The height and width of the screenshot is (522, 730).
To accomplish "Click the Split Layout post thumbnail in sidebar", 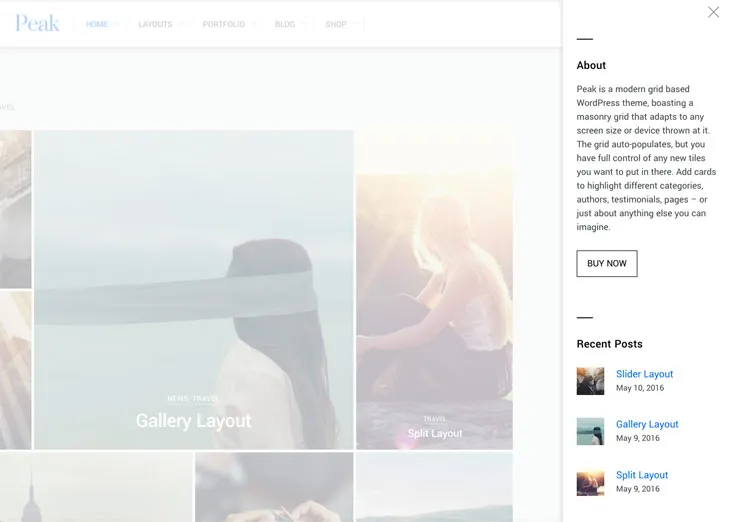I will (x=590, y=482).
